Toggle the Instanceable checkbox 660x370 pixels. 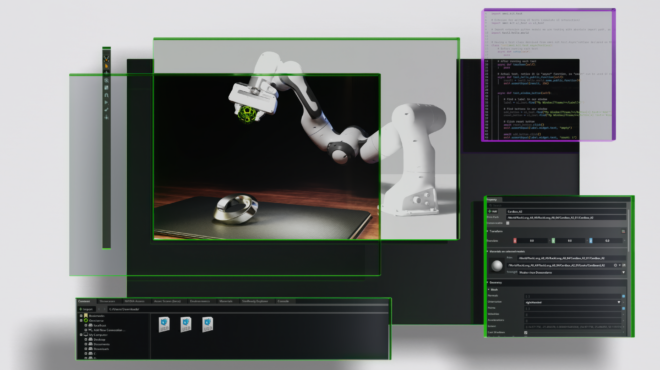508,223
